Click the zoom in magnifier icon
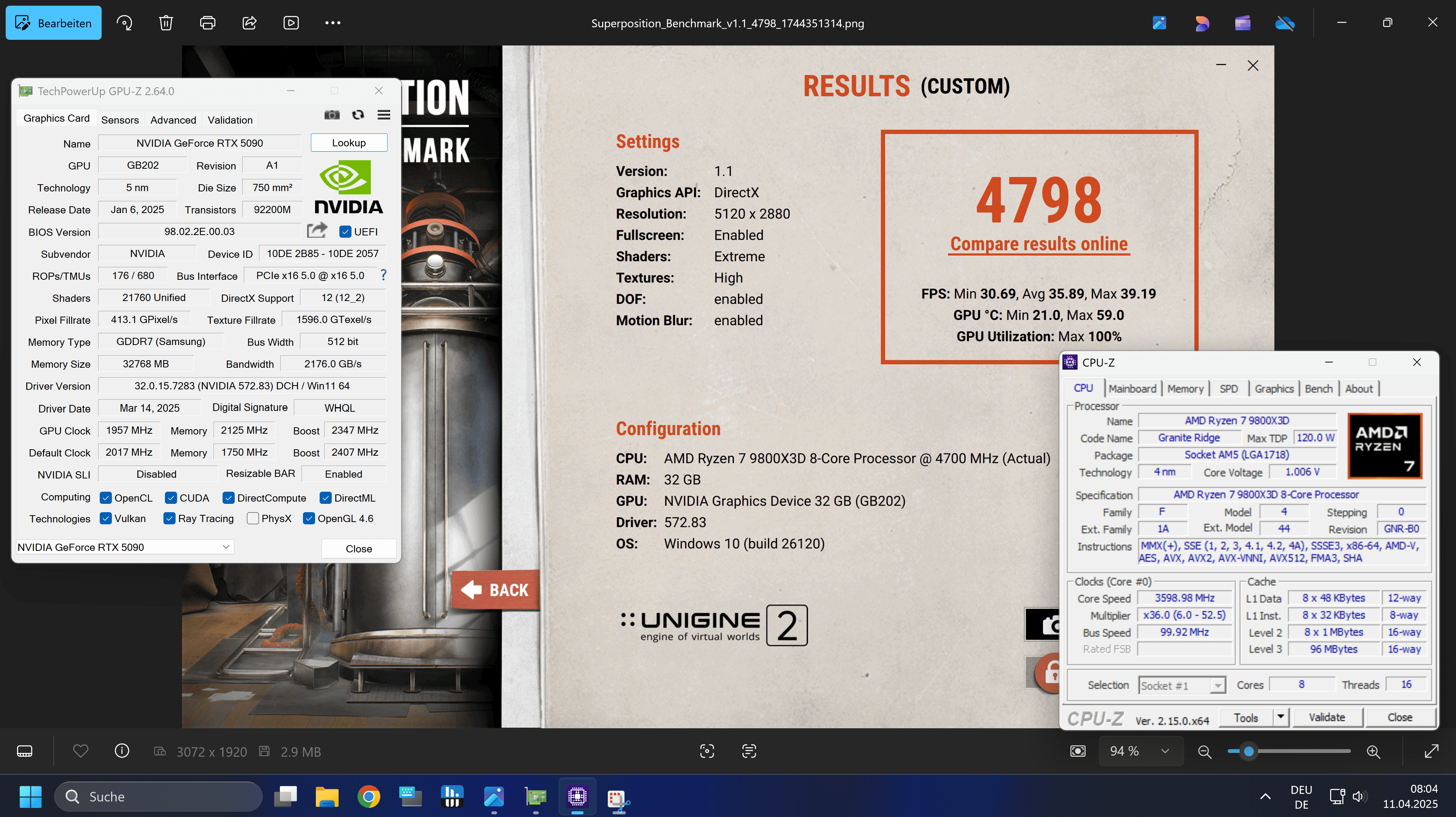This screenshot has height=817, width=1456. 1373,751
